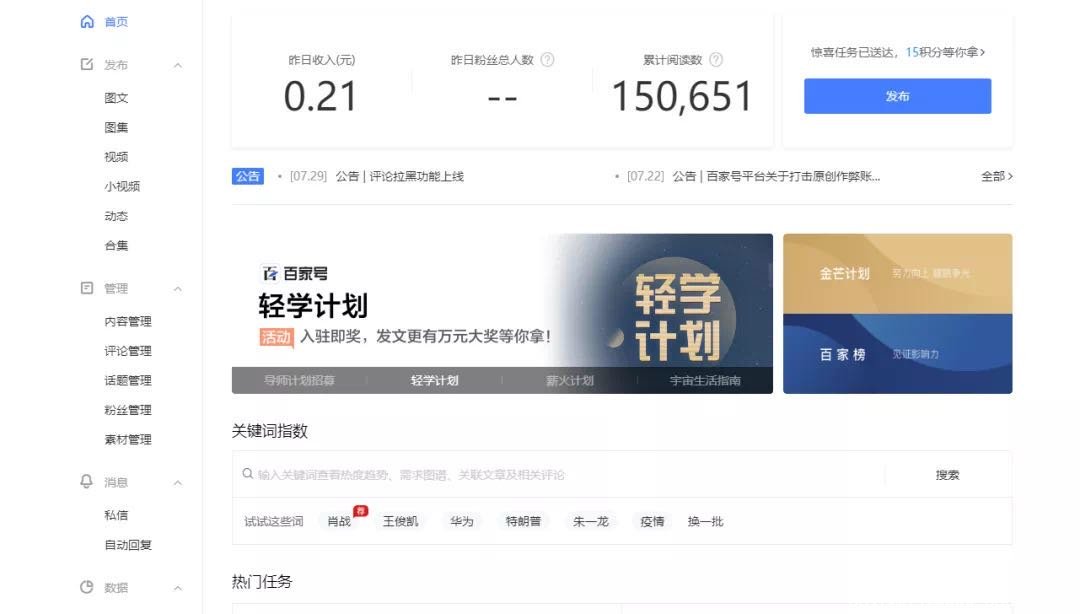Click the 昨日收入 value 0.21

320,96
